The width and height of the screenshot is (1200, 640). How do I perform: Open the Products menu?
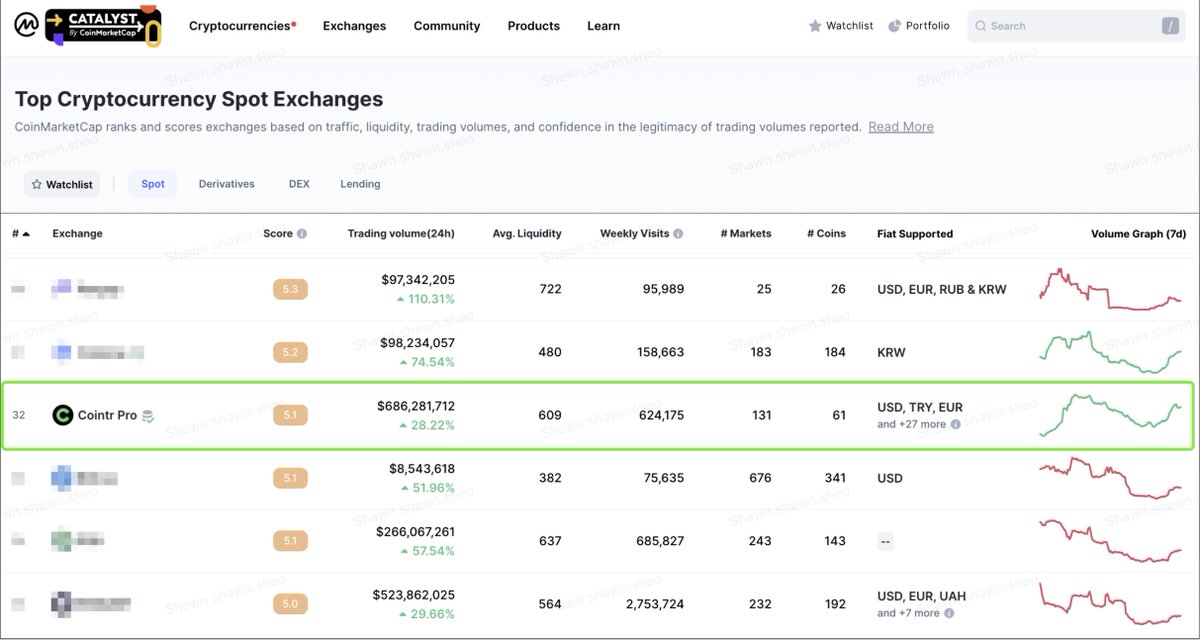click(534, 26)
